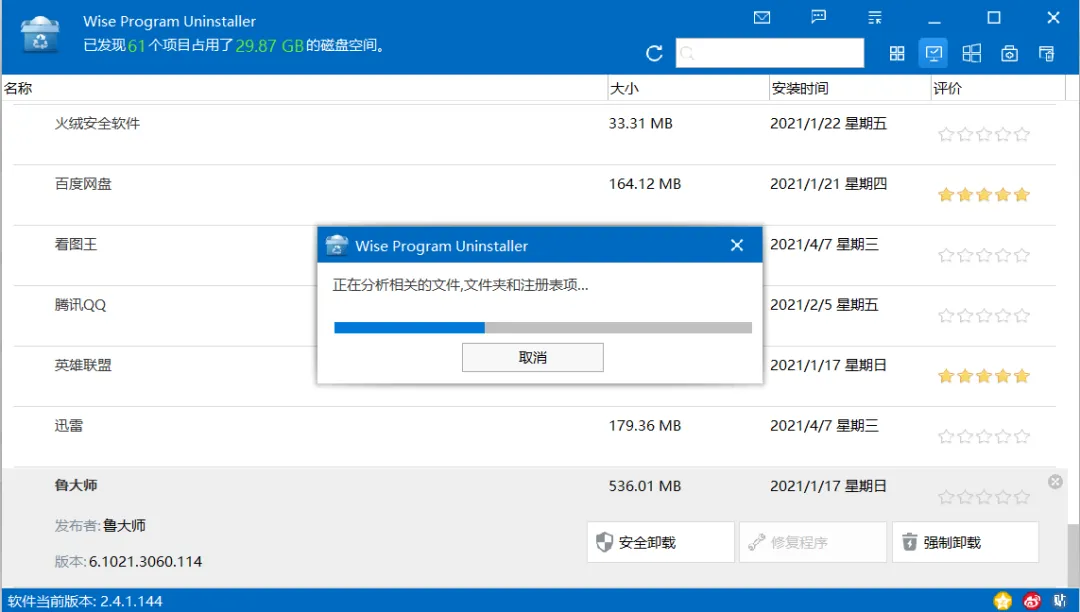Screen dimensions: 1080x612
Task: Click the star rating for 鲁大师
Action: pos(984,497)
